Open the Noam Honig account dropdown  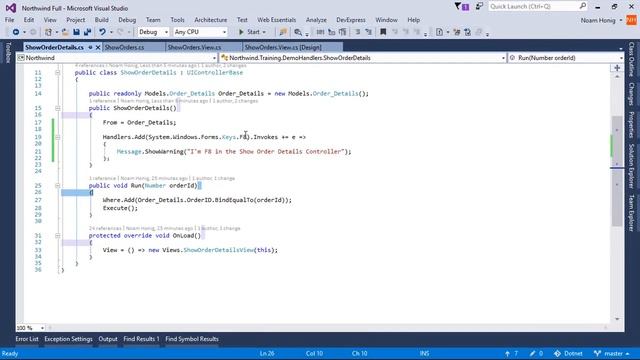(601, 20)
